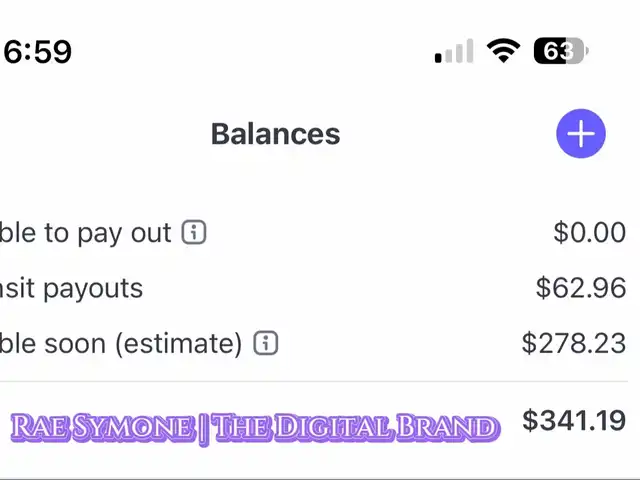The height and width of the screenshot is (480, 640).
Task: Tap the "payouts" label text
Action: click(x=93, y=289)
